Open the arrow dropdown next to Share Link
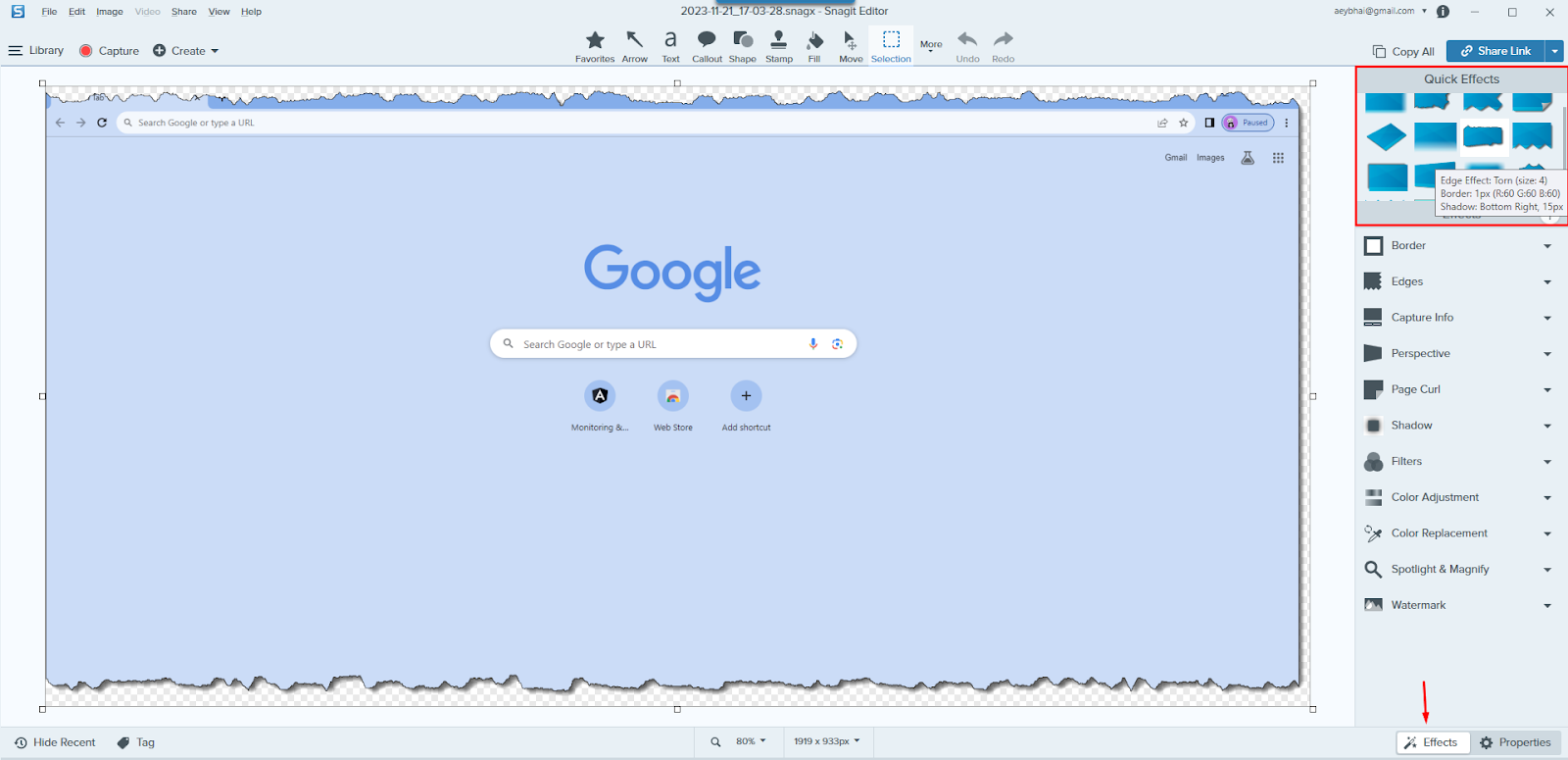 click(1554, 51)
